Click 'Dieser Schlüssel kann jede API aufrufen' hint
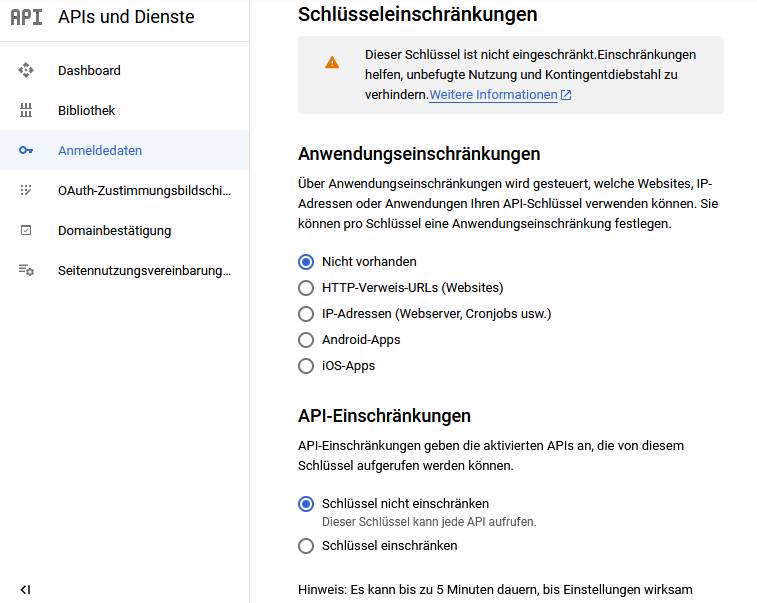 [429, 522]
